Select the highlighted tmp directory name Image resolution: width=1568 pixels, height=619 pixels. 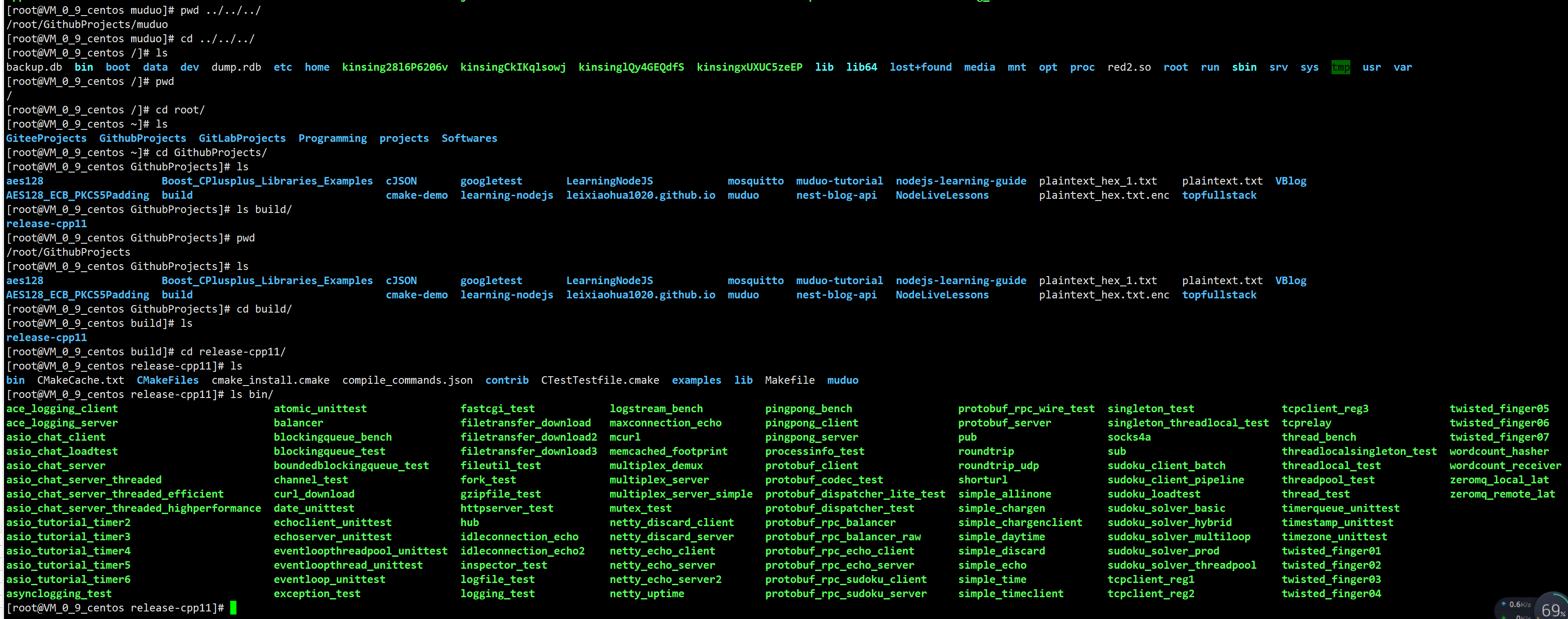(x=1341, y=67)
